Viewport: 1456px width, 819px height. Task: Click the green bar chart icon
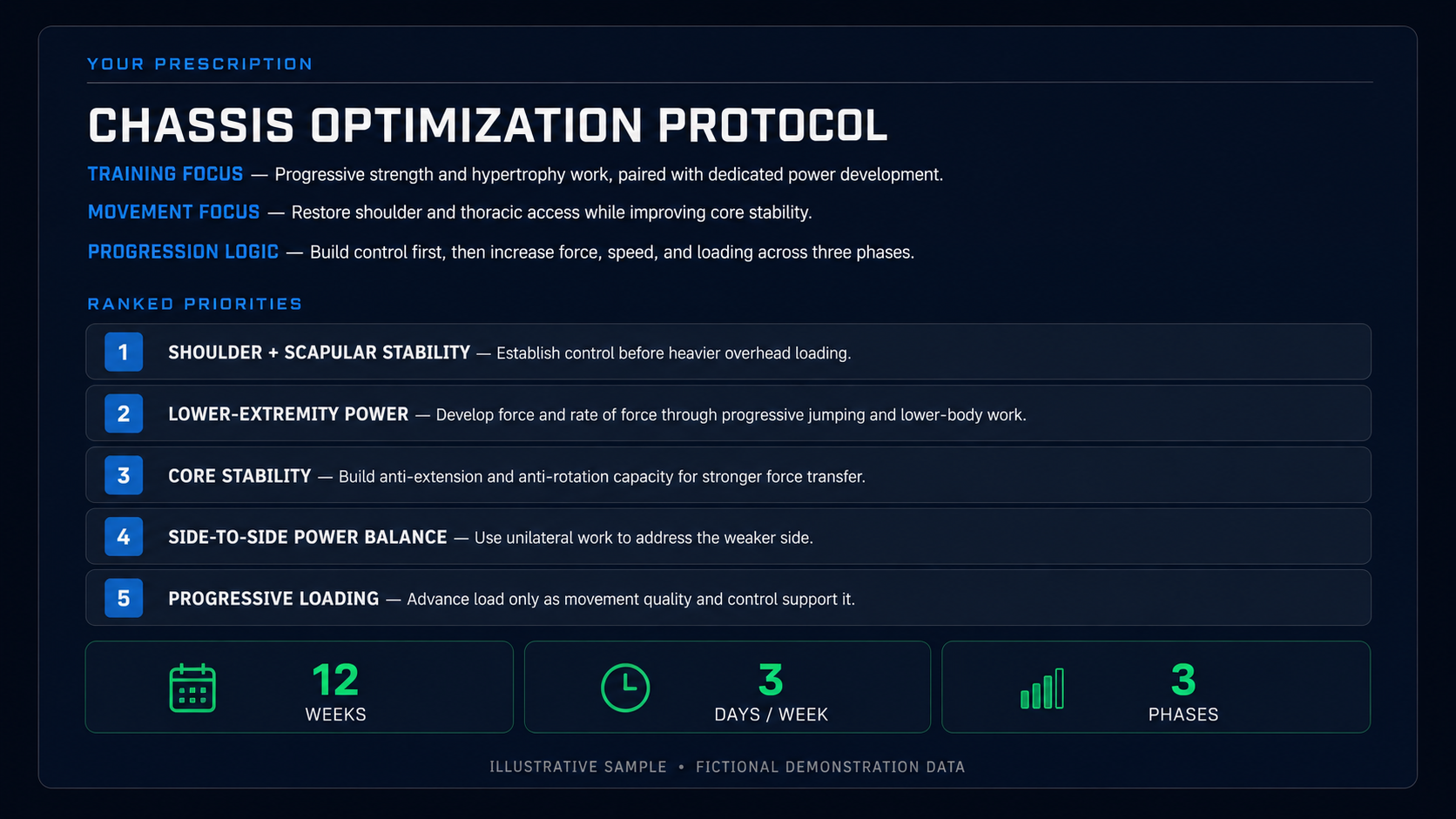point(1042,688)
